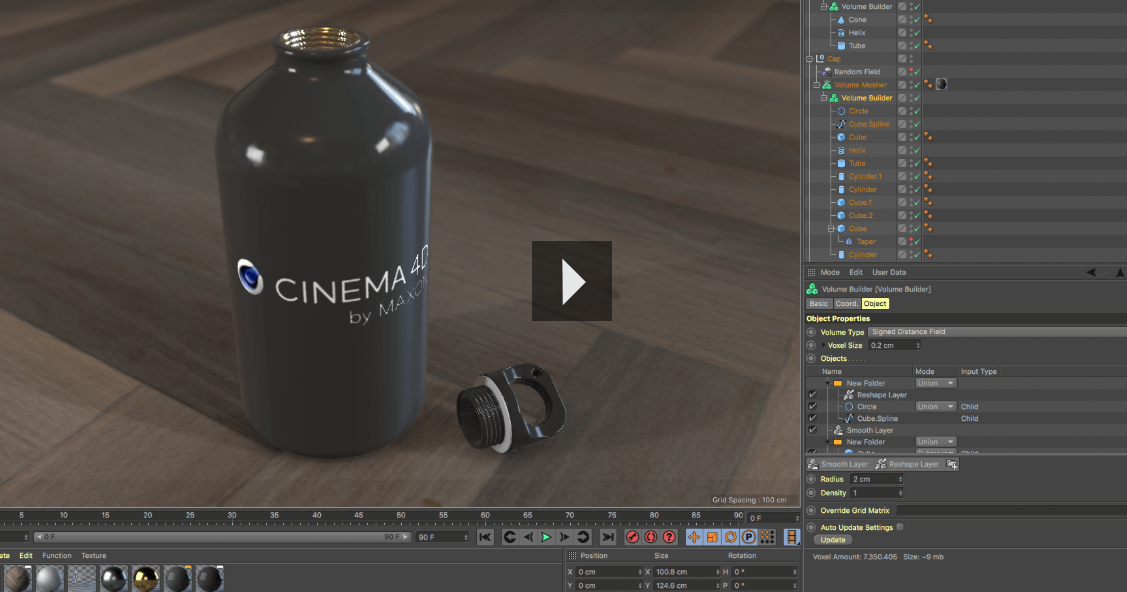Toggle the green enable checkmark on the Cube object

coord(918,137)
